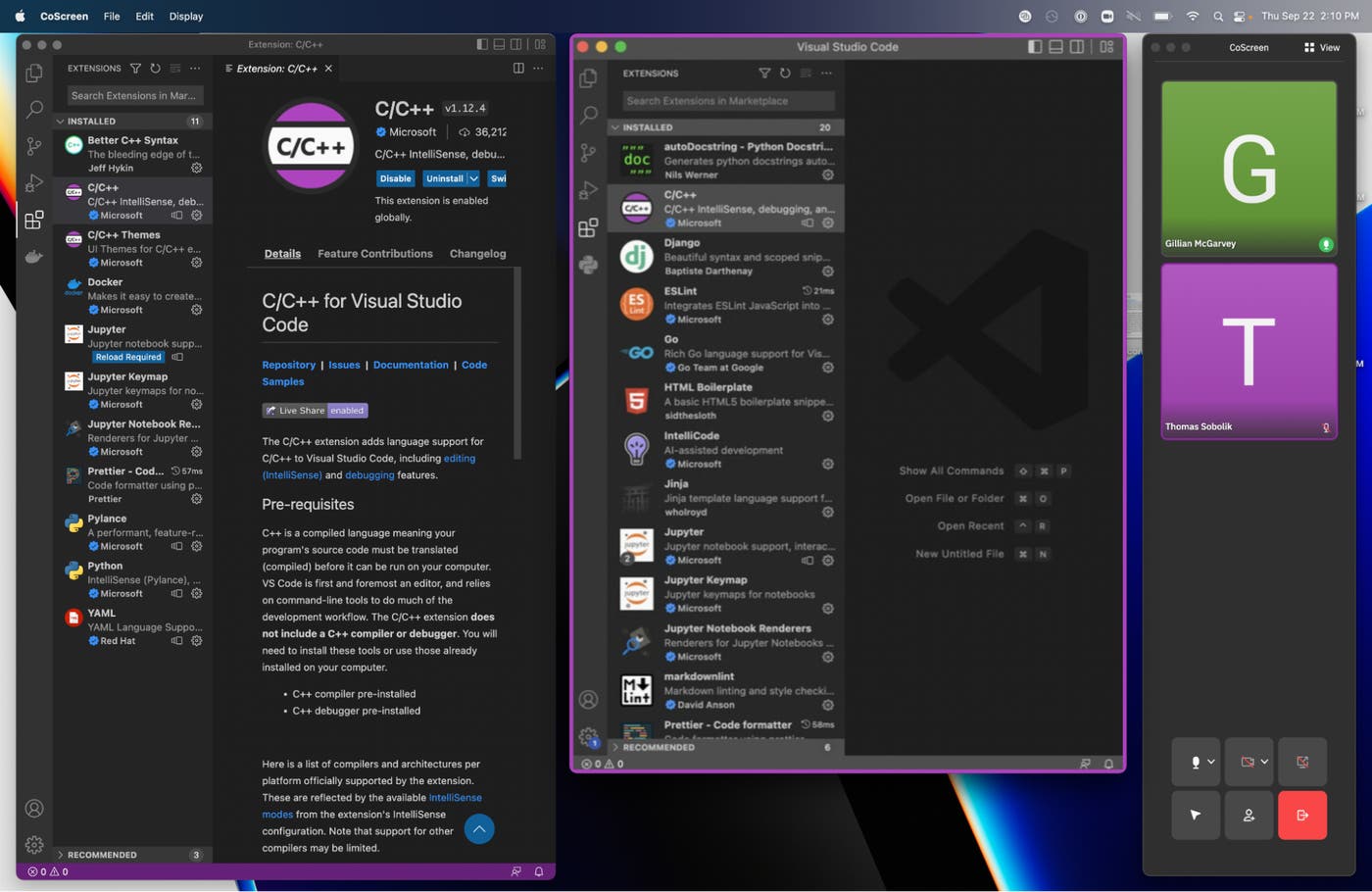Click the red leave session button in CoScreen
The image size is (1372, 892).
pos(1301,815)
